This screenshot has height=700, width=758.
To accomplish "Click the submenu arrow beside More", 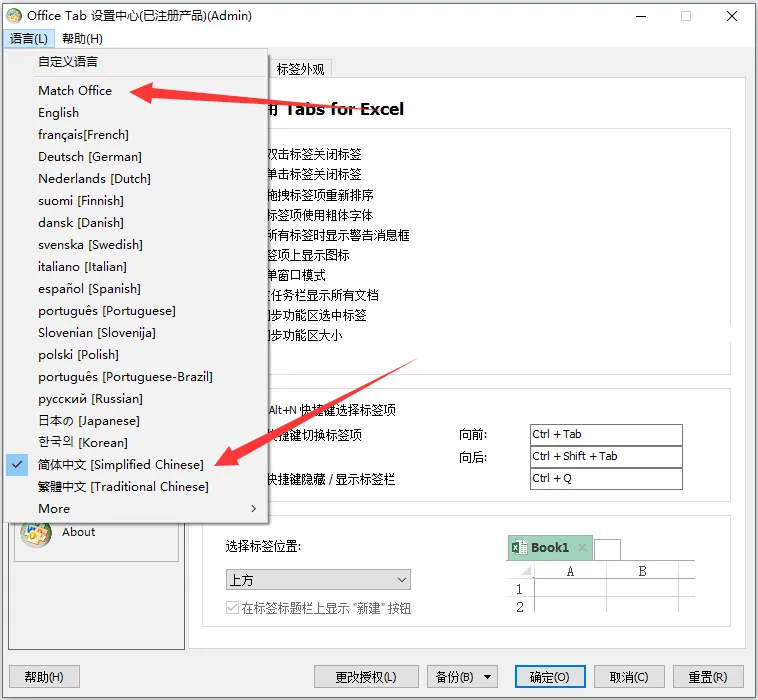I will (254, 509).
